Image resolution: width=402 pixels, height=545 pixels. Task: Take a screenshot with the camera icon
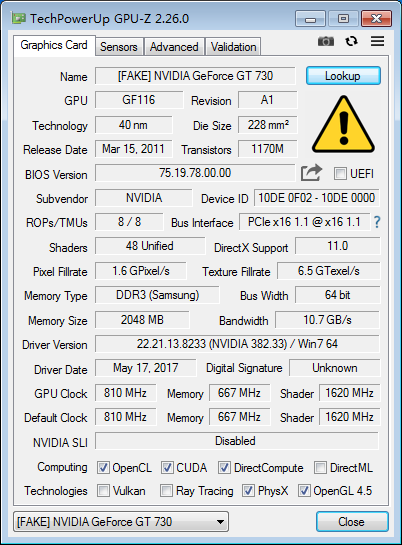pos(326,41)
